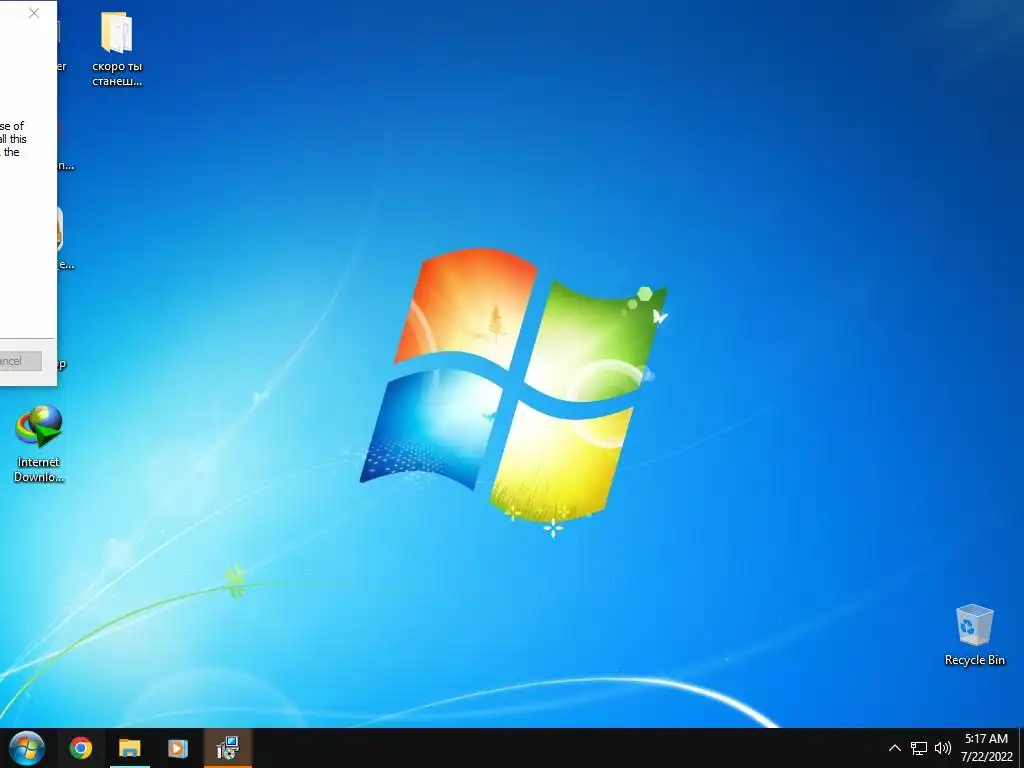Open the network status tray icon

(919, 748)
